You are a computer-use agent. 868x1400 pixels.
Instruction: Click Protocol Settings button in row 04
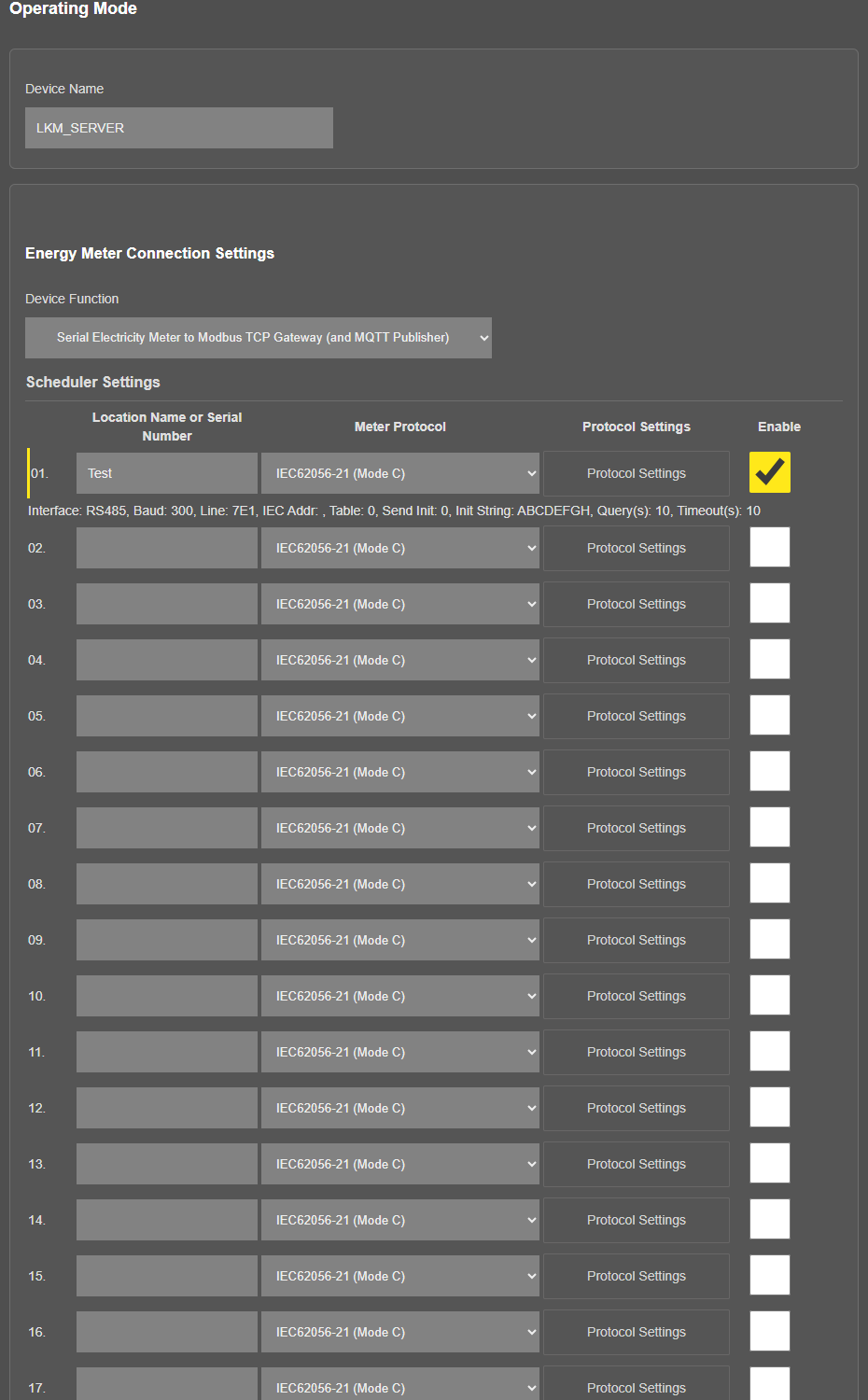[x=637, y=660]
